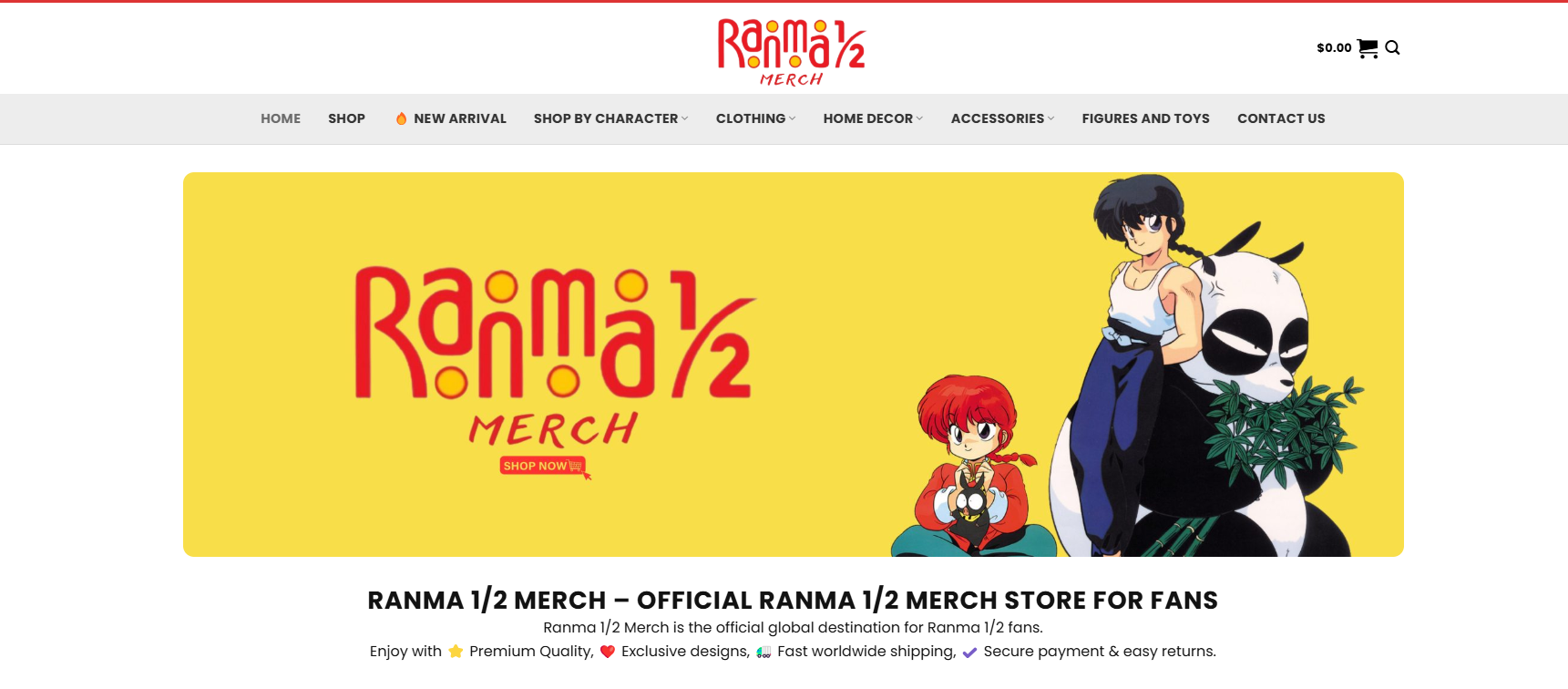Click the search magnifier icon
The image size is (1568, 689).
(1392, 48)
